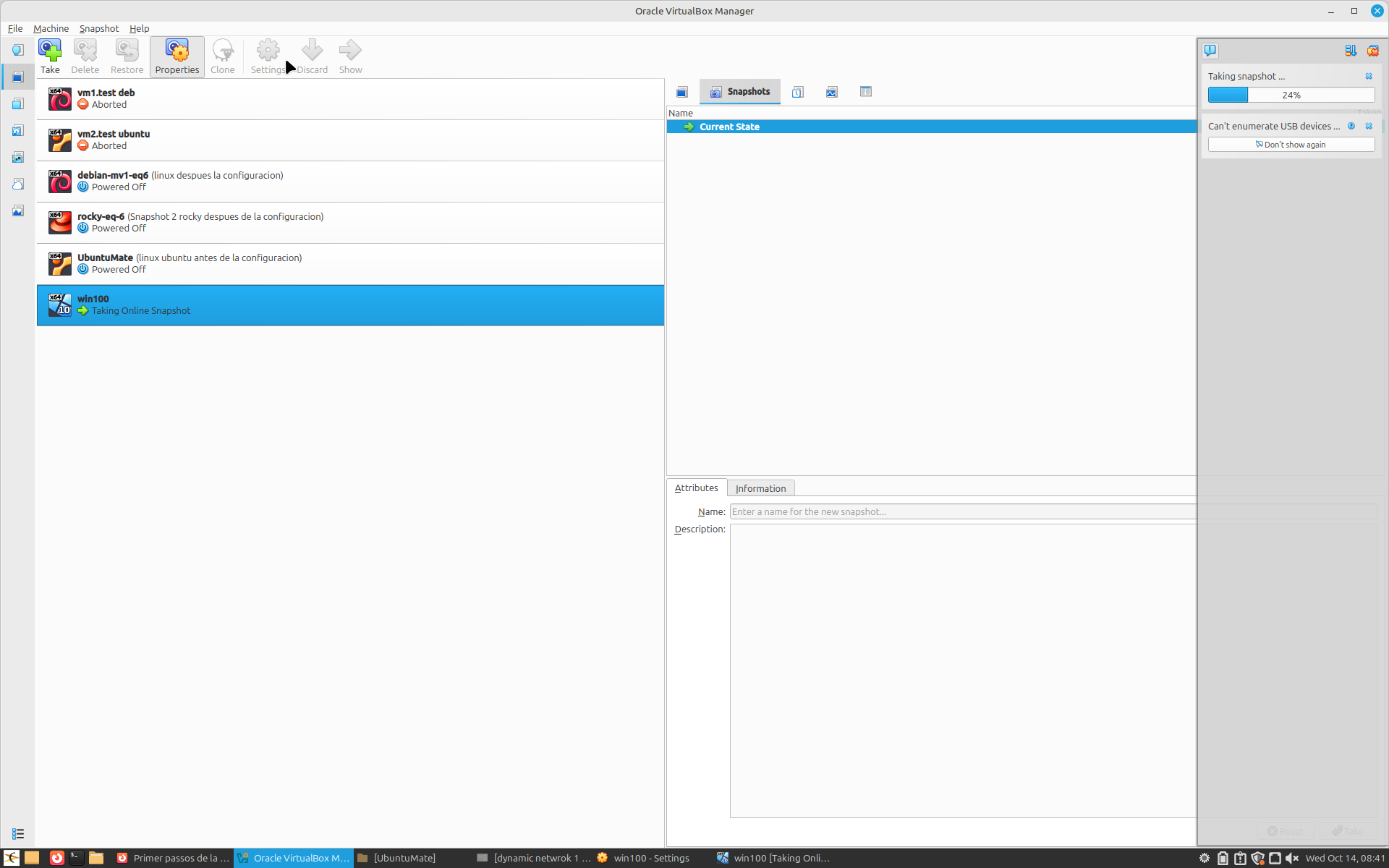Open the Network tool in left sidebar
1389x868 pixels.
(x=18, y=157)
